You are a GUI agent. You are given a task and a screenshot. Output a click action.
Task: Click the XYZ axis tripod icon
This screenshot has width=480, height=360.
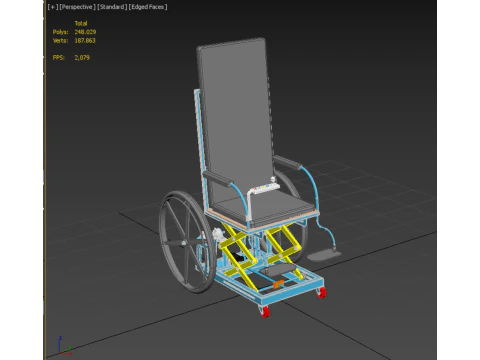(64, 346)
